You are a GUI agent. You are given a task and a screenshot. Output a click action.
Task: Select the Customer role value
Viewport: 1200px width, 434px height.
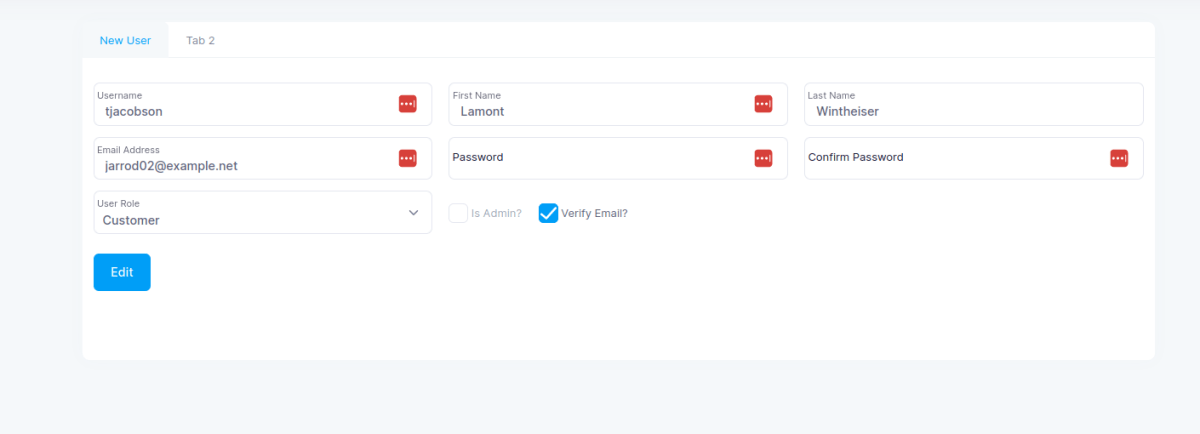131,220
